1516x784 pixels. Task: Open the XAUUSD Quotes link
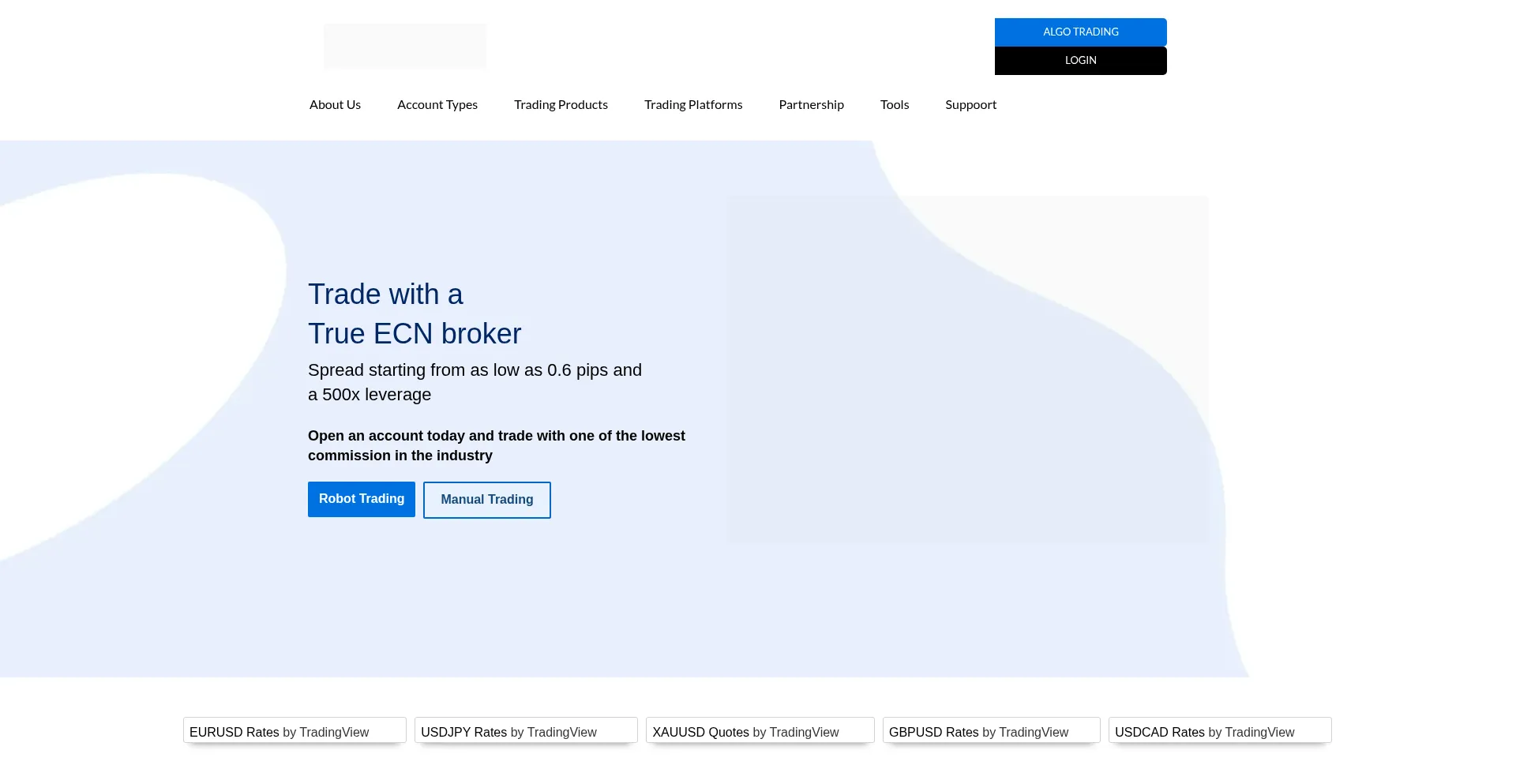click(700, 733)
